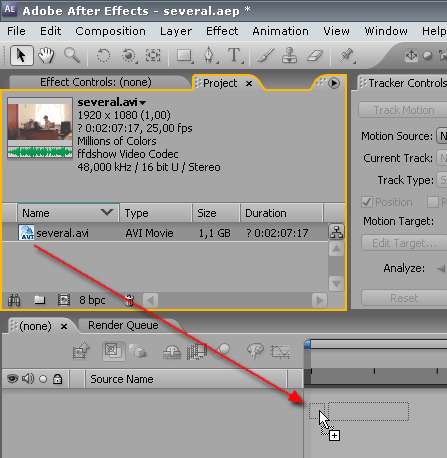Select the Hand tool
This screenshot has height=458, width=447.
pyautogui.click(x=46, y=55)
